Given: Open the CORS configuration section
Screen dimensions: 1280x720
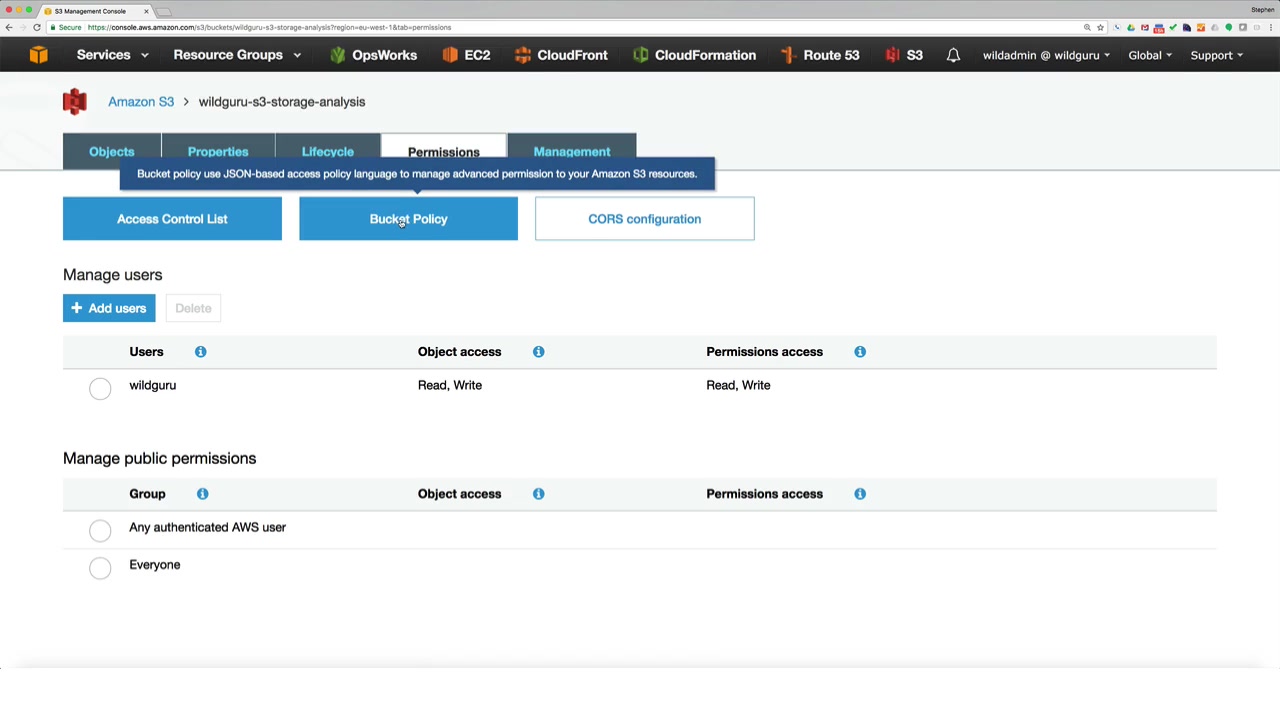Looking at the screenshot, I should click(645, 219).
